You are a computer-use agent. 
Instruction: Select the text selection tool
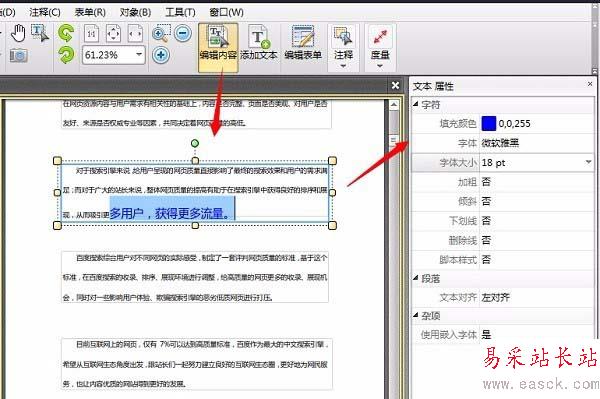click(x=39, y=33)
